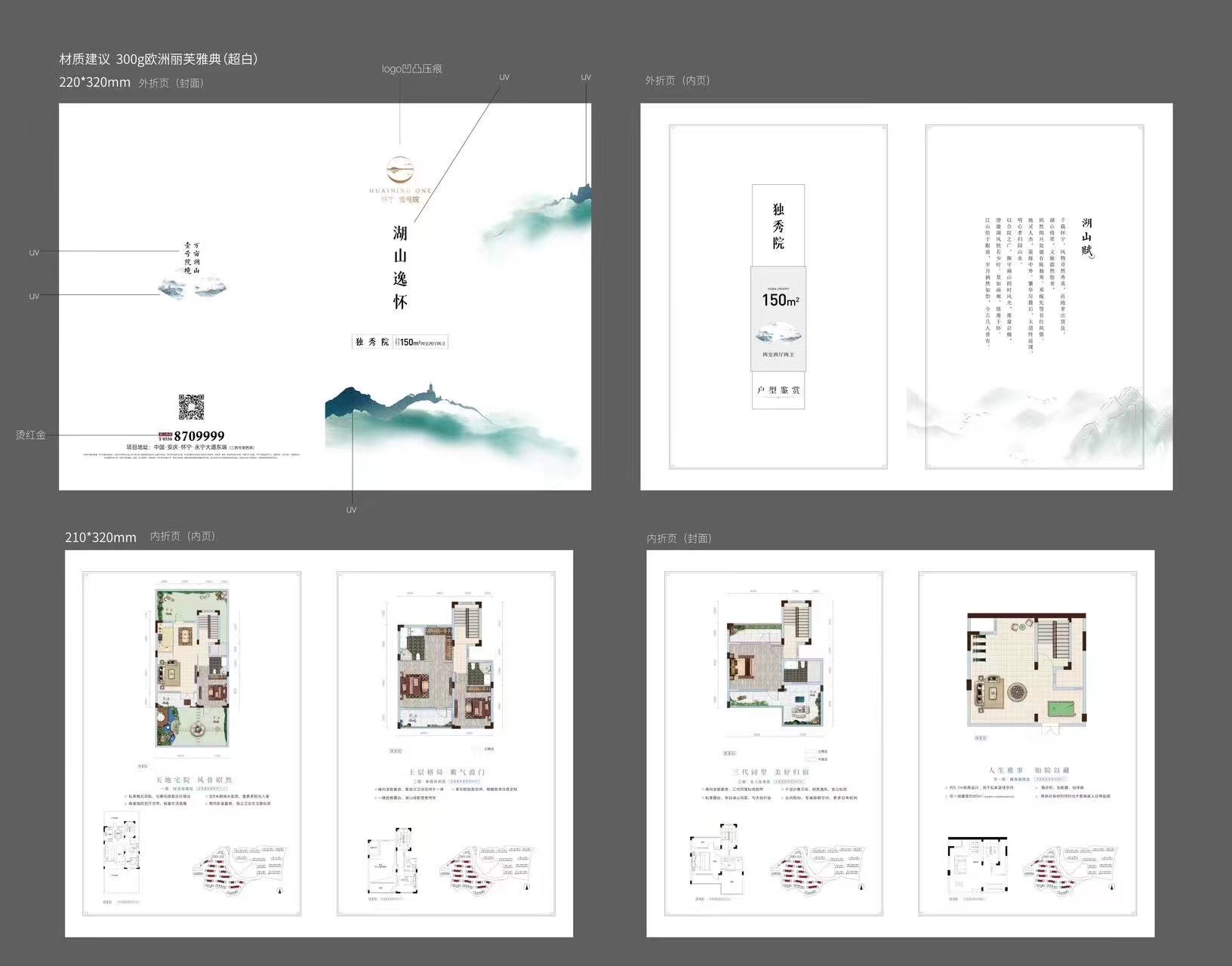Click the 独秀院 150m² banner on the cover
1232x966 pixels.
pos(401,342)
